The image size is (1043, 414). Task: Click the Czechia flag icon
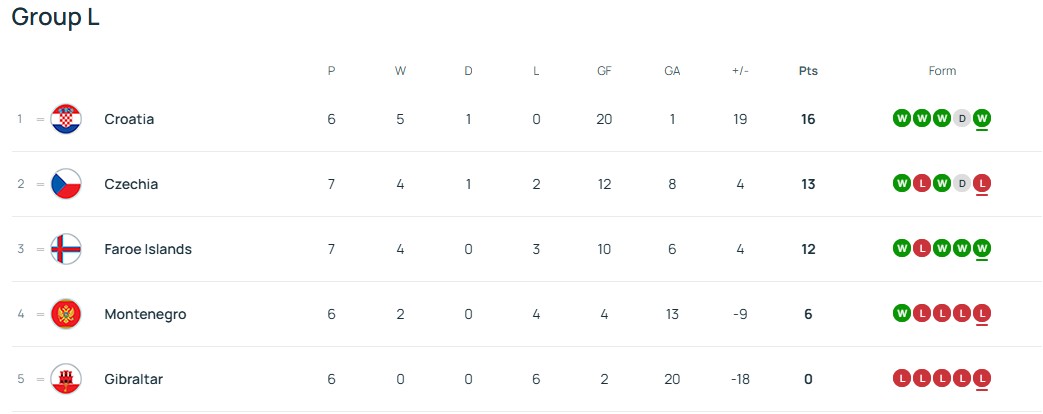coord(66,184)
